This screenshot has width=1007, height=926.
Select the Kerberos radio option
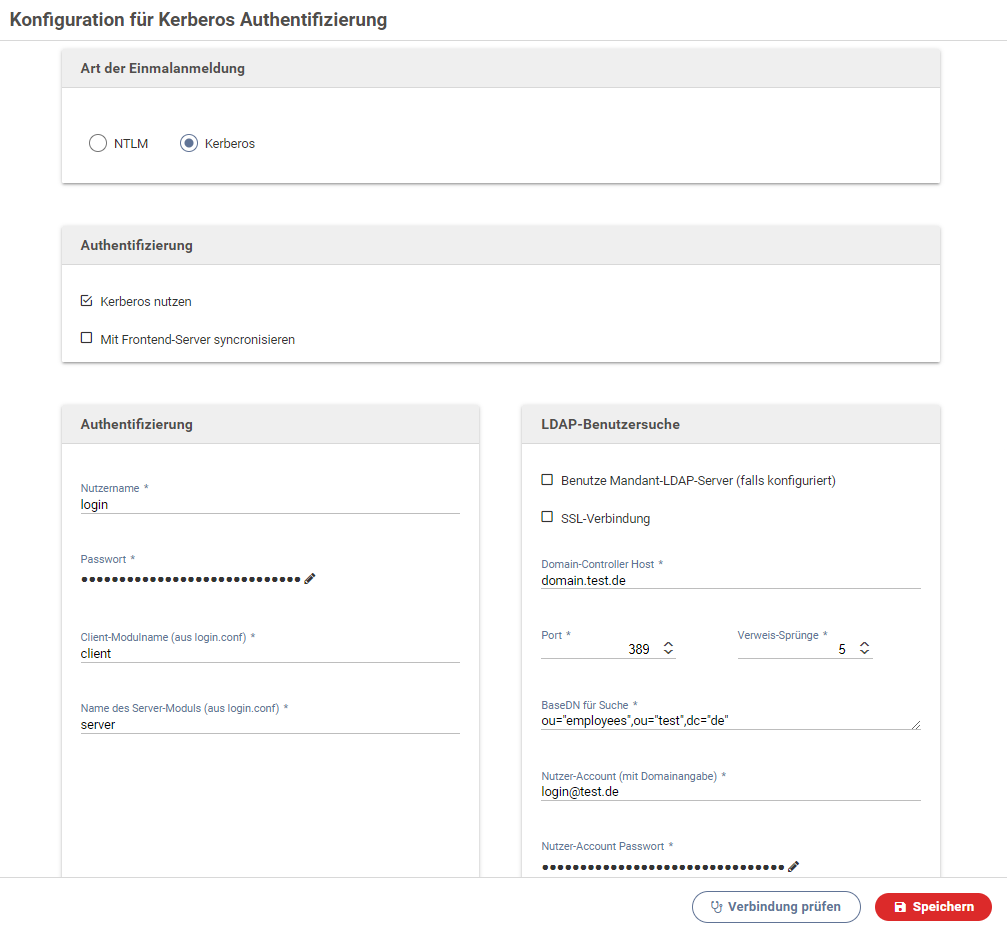coord(189,143)
